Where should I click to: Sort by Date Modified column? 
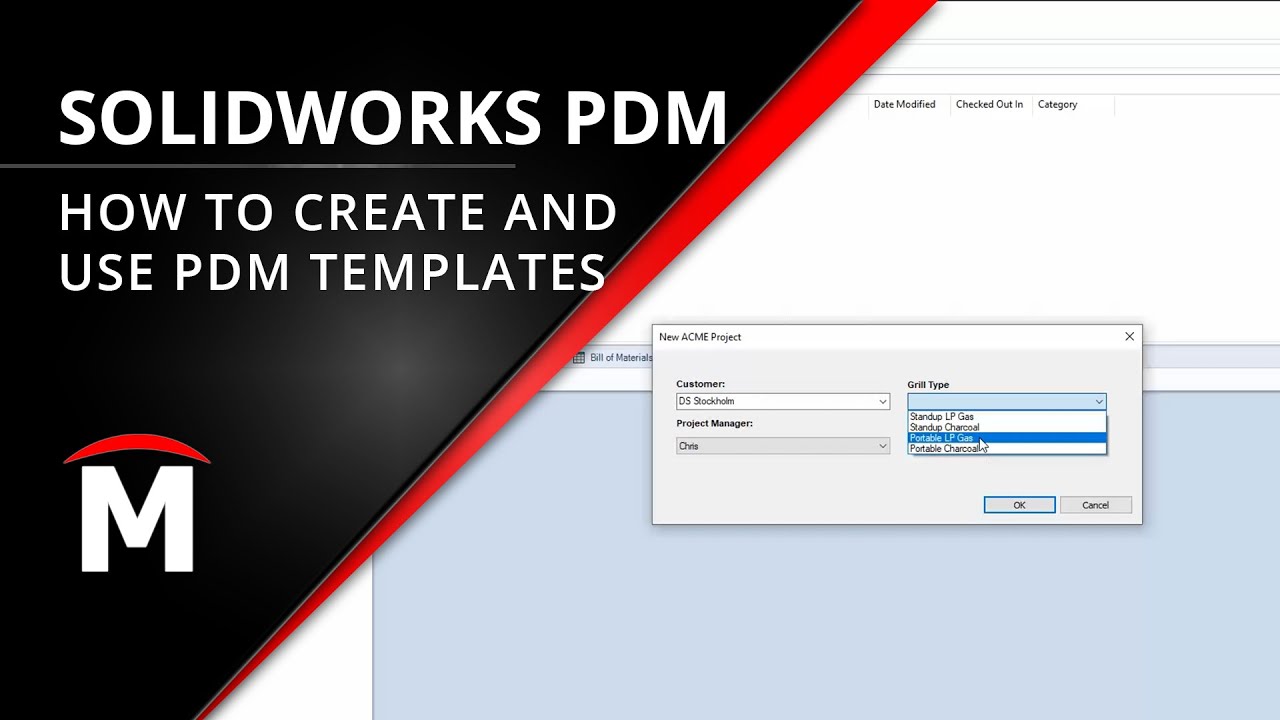coord(904,104)
